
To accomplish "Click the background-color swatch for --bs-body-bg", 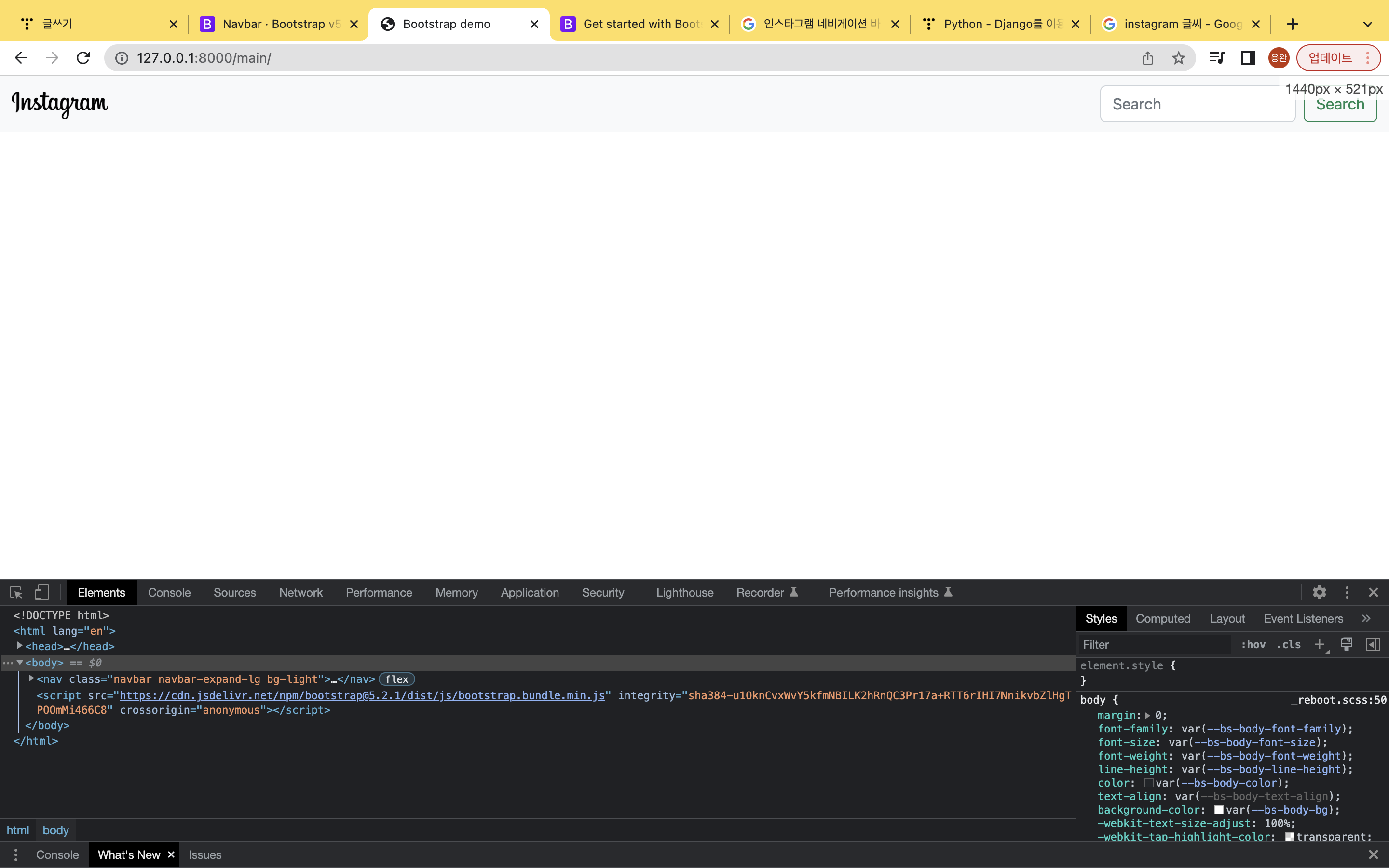I will [1219, 810].
